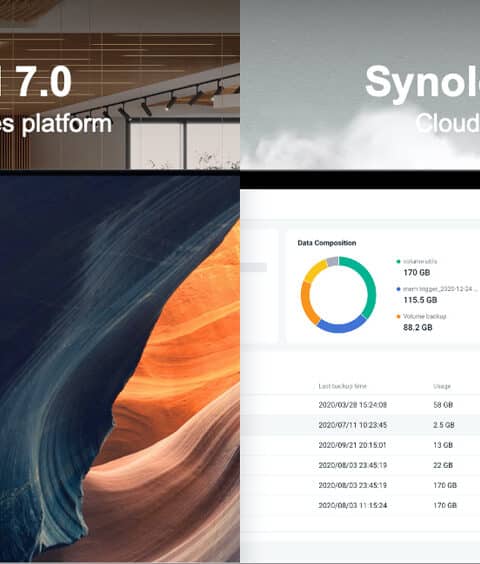
Task: Click the 'Volume backup' legend label
Action: (x=425, y=317)
